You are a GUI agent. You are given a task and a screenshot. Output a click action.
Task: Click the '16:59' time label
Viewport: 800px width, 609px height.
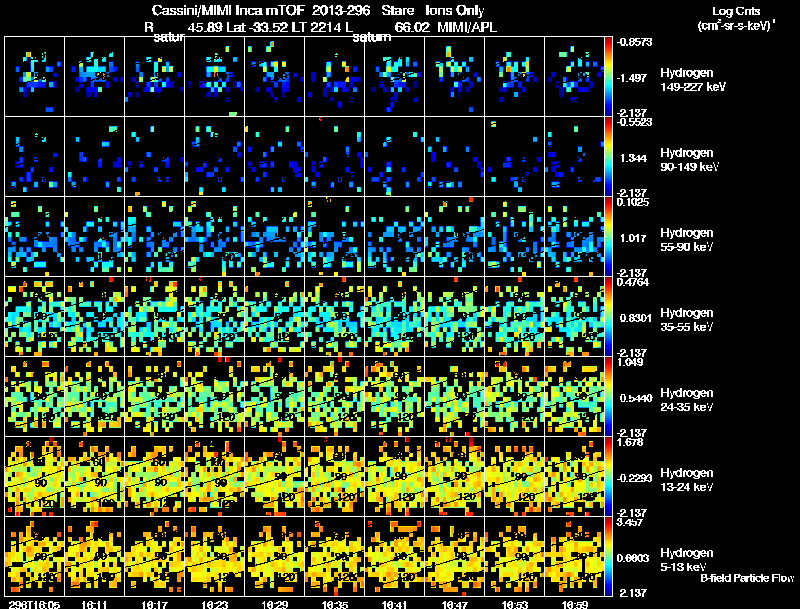coord(574,604)
